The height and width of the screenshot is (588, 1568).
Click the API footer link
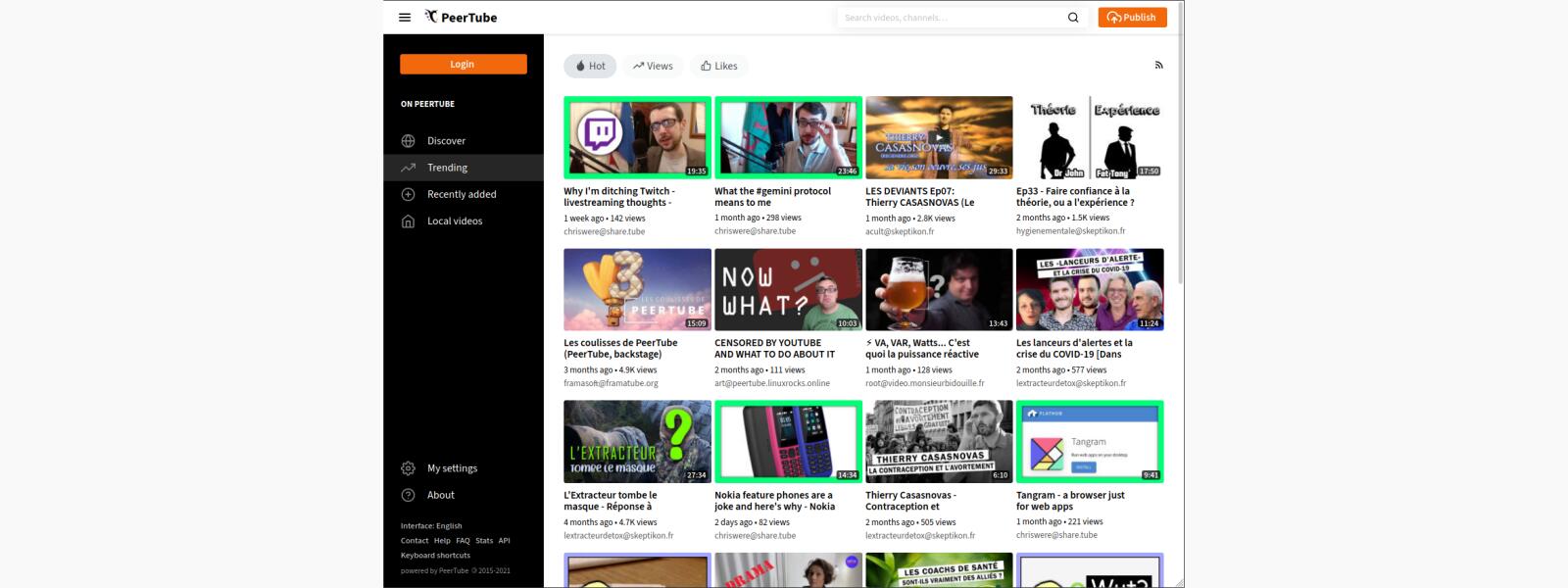click(504, 541)
